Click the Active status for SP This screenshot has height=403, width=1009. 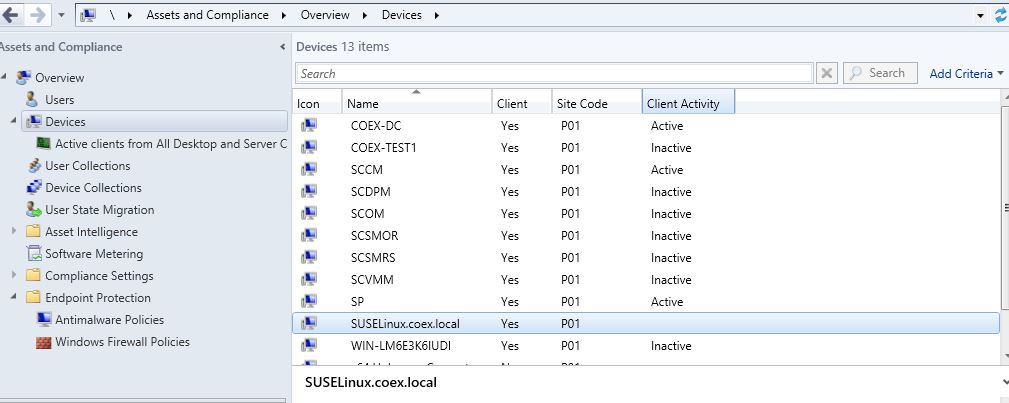667,301
